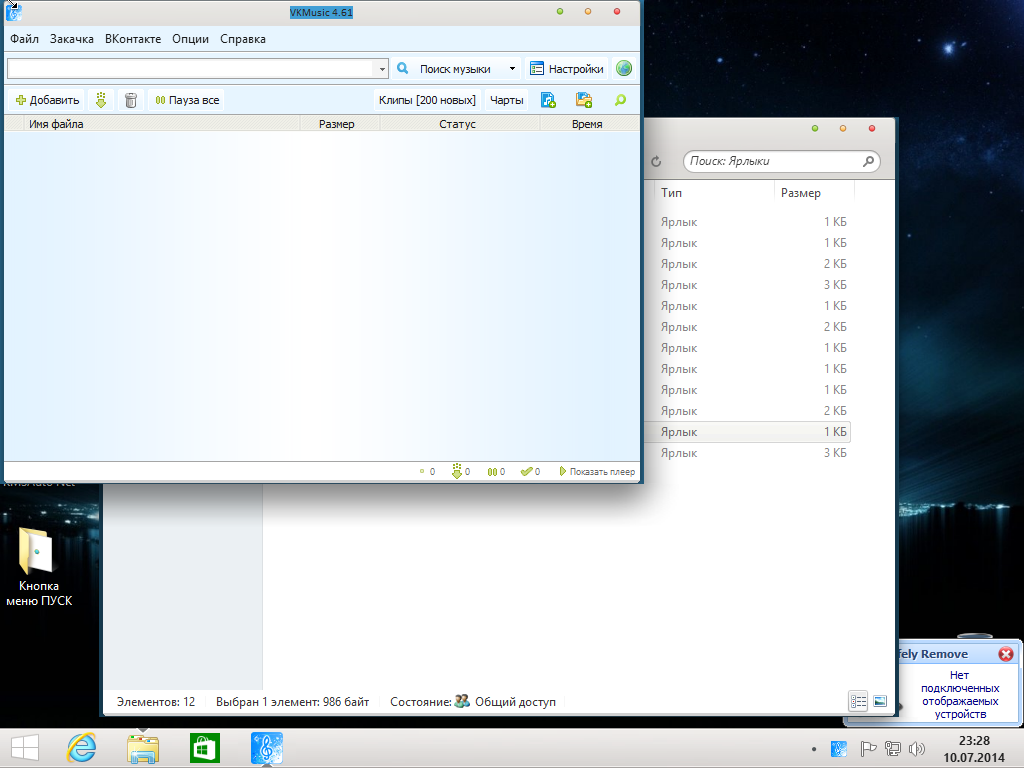
Task: Click the Windows Start button
Action: coord(25,748)
